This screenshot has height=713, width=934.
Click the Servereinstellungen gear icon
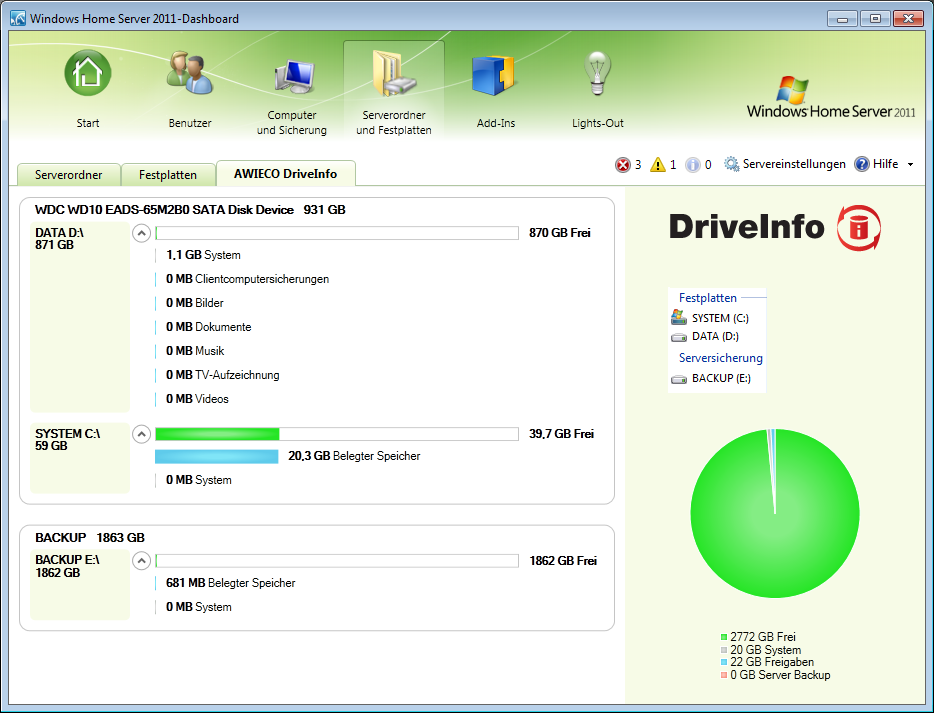coord(731,164)
